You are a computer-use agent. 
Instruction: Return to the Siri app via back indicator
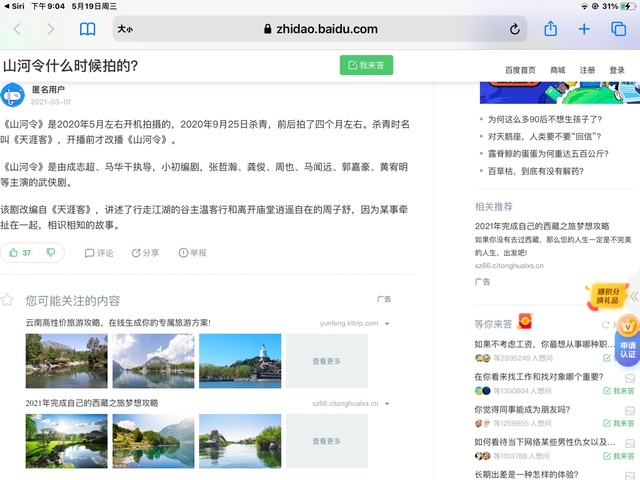coord(14,6)
